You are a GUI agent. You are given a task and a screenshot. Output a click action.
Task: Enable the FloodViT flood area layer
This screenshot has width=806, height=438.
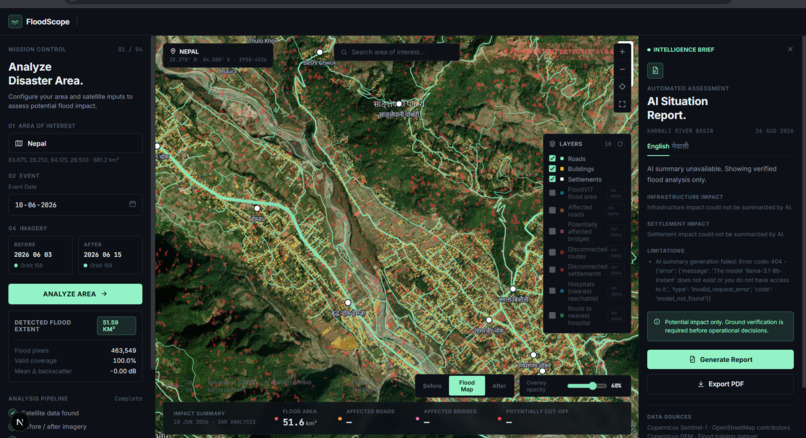[552, 193]
